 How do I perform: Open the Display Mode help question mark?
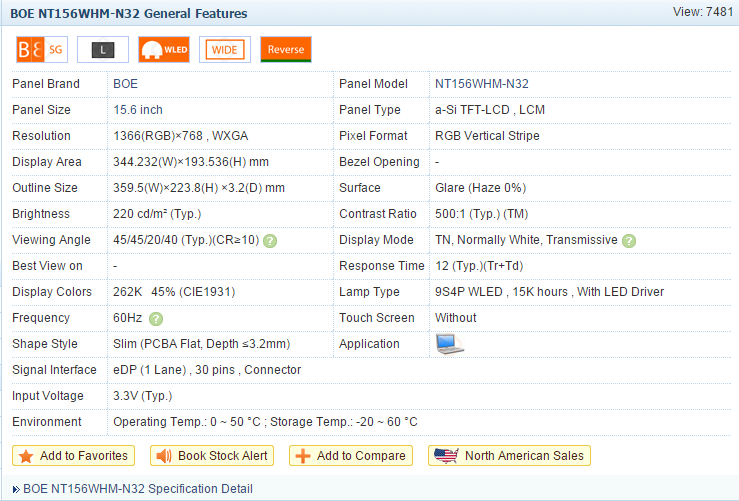(628, 241)
